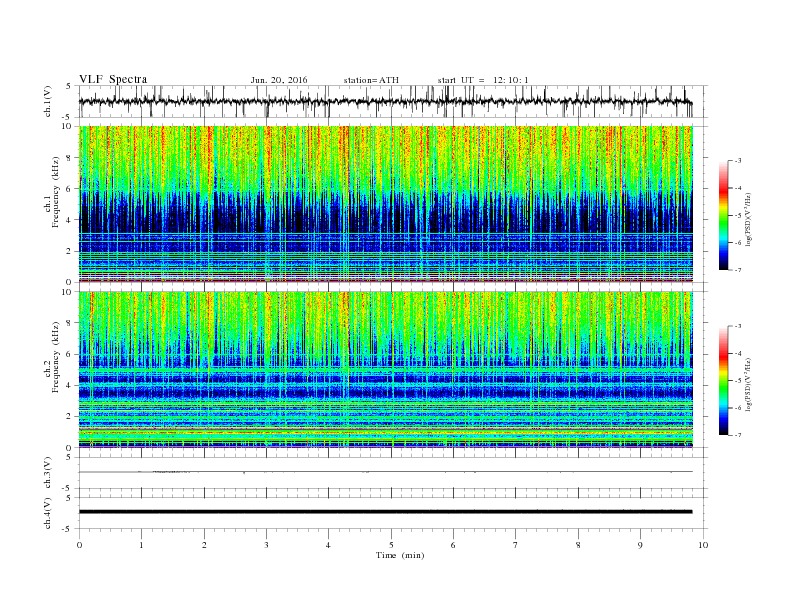Click time axis tick label "8"
Viewport: 792px width, 612px height.
(x=578, y=545)
